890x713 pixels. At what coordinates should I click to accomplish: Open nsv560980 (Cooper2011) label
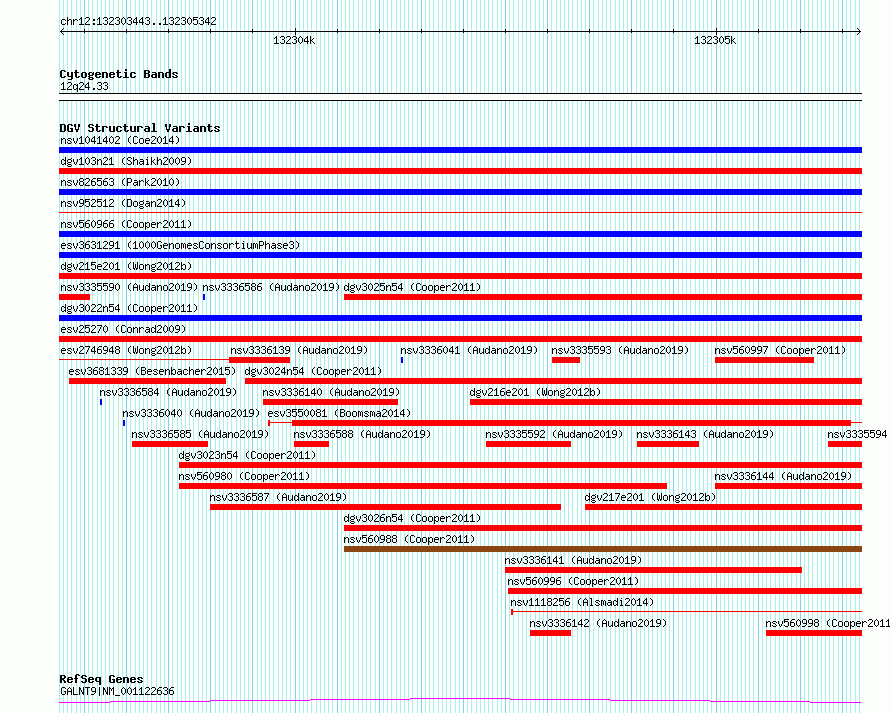click(x=244, y=476)
